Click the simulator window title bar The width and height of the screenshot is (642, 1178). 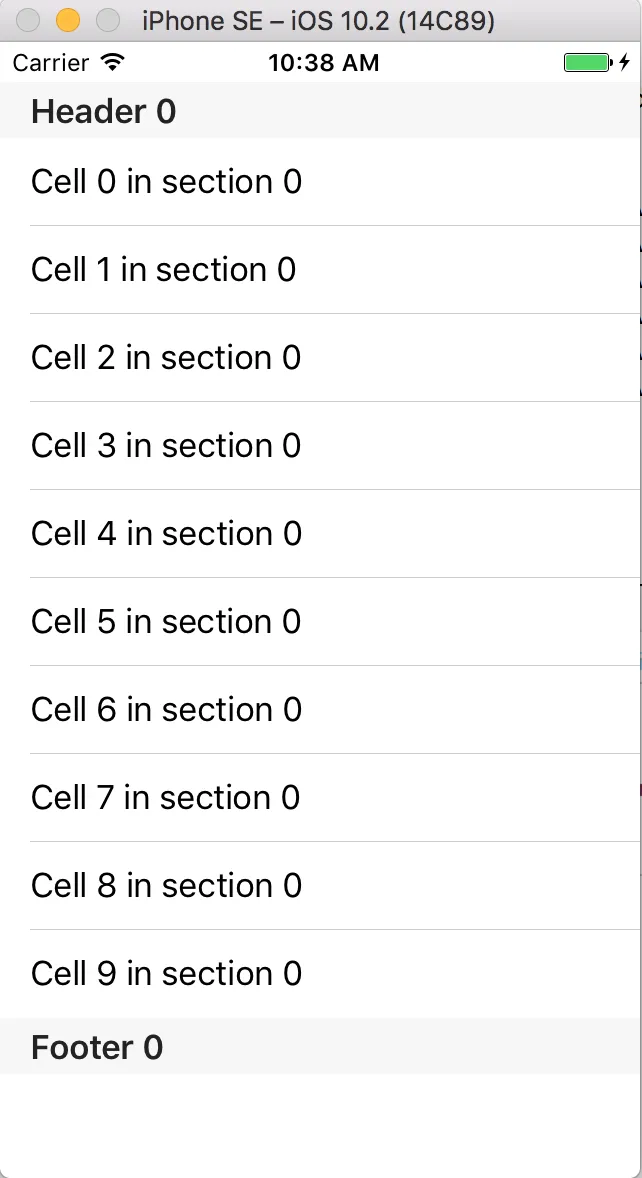[x=318, y=20]
